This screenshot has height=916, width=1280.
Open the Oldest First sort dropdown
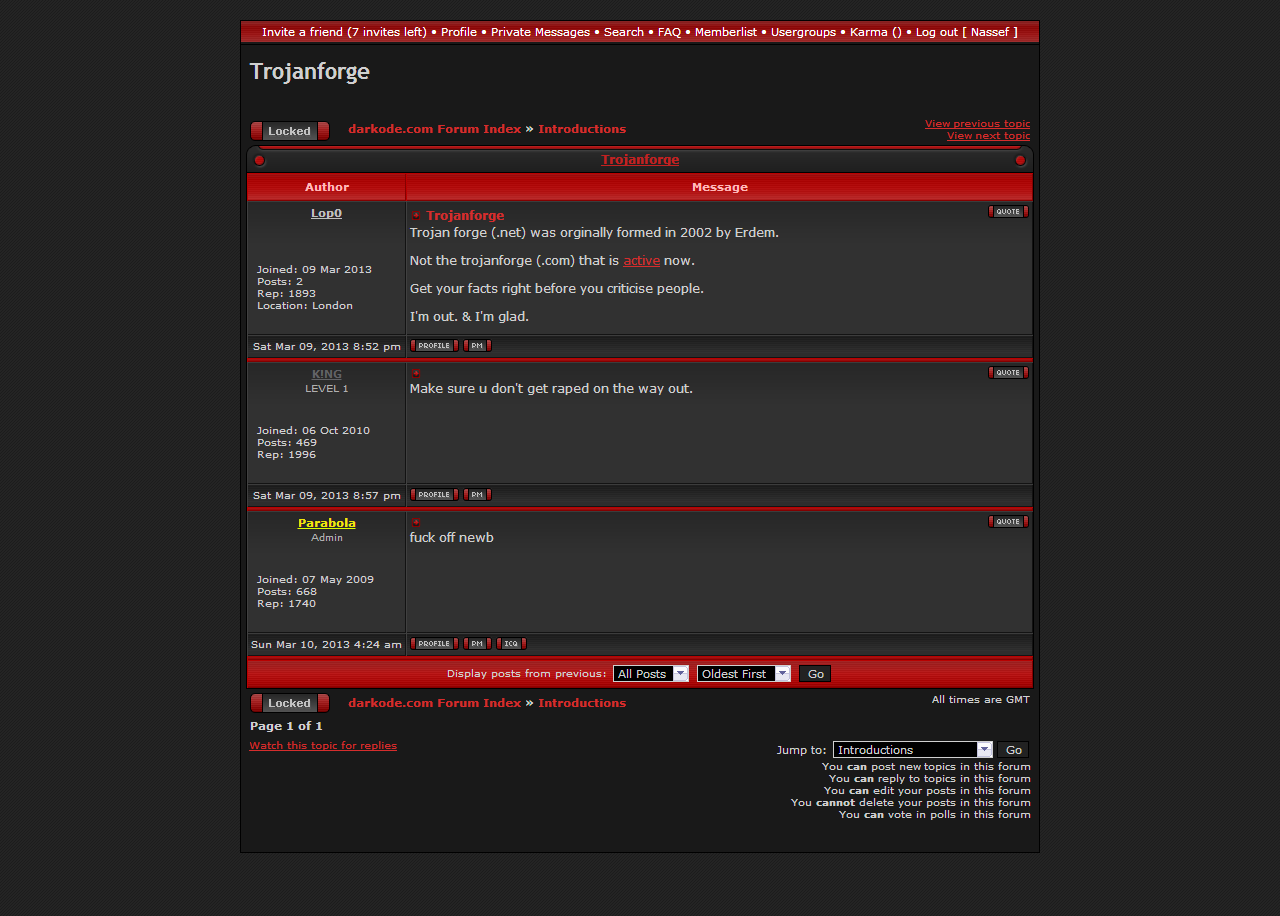pos(744,674)
